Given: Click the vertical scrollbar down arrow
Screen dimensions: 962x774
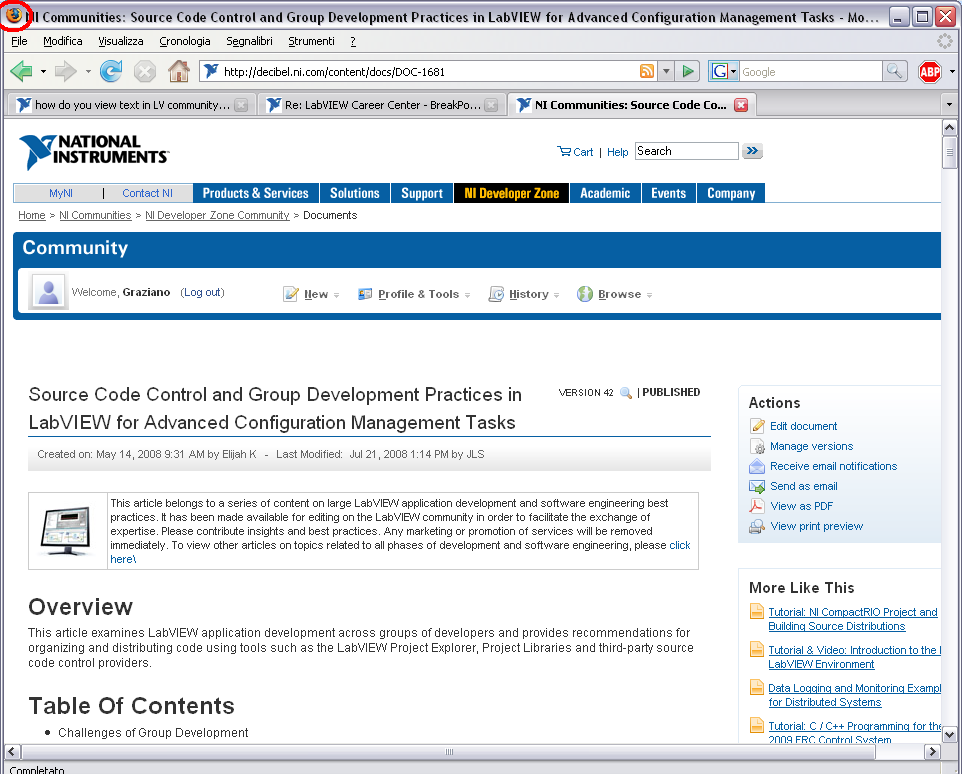Looking at the screenshot, I should coord(949,734).
